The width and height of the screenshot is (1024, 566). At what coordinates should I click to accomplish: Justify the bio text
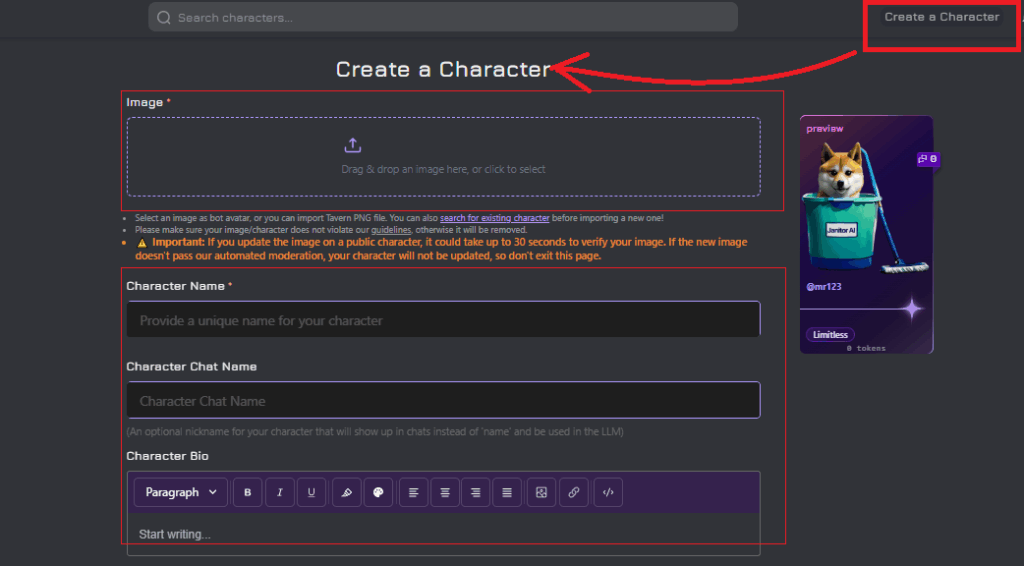pyautogui.click(x=507, y=492)
